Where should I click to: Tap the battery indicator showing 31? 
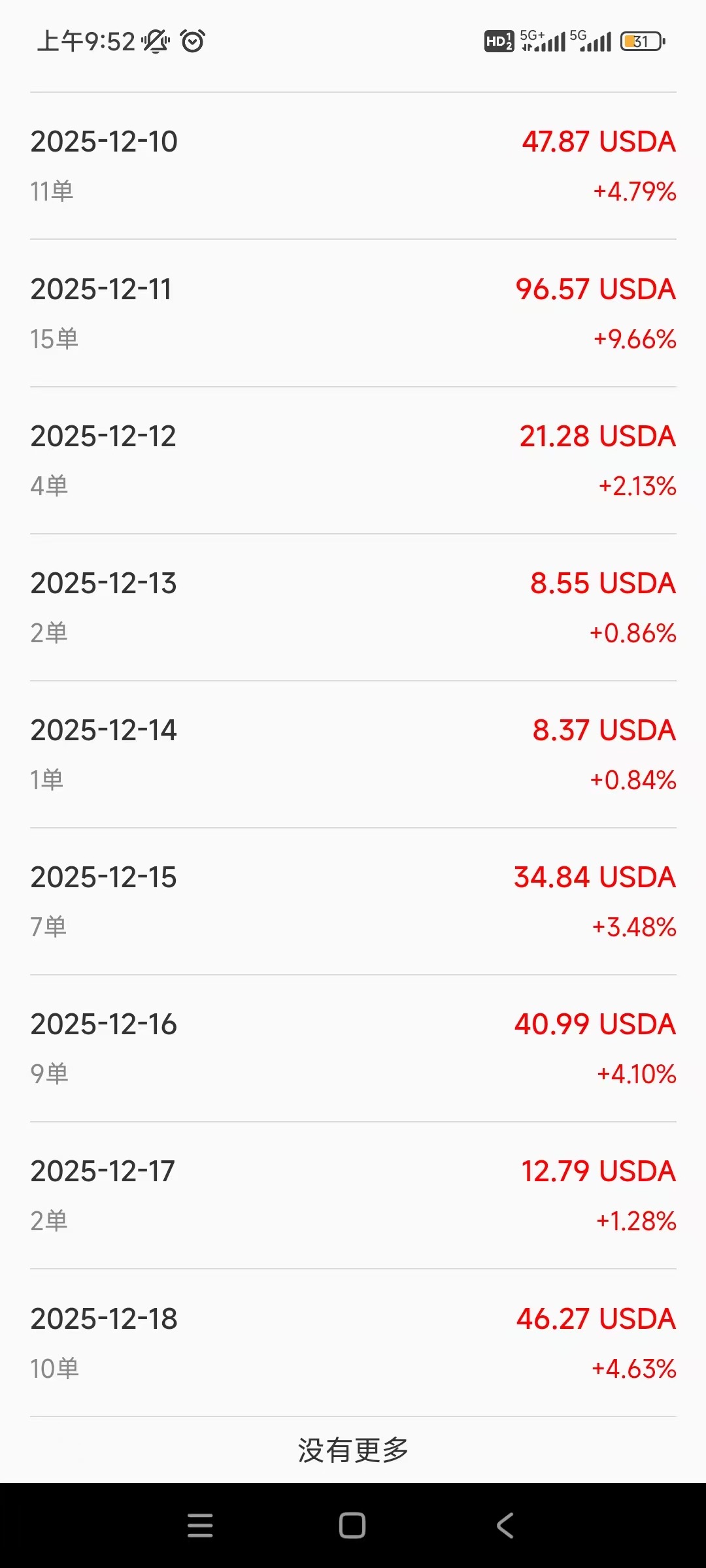643,41
